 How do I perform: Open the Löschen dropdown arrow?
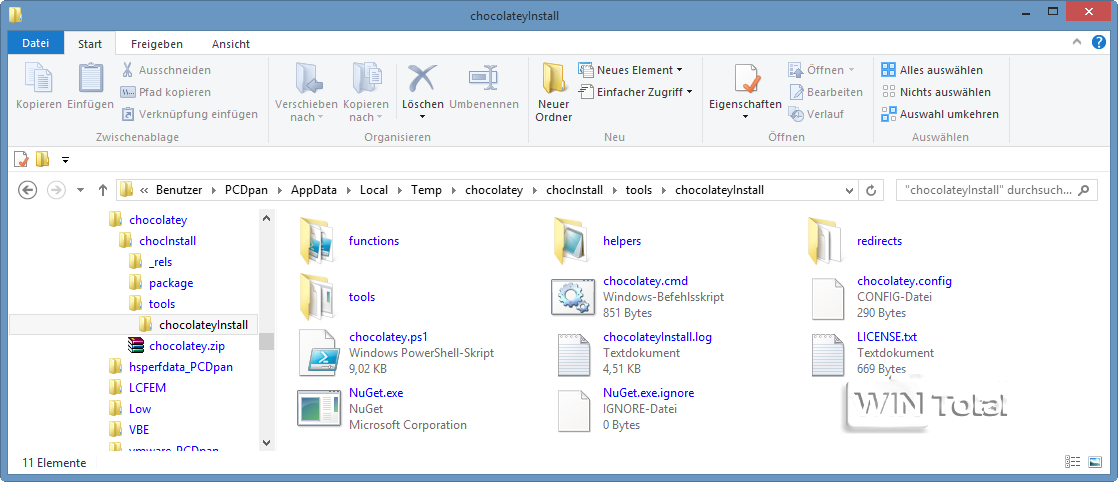pyautogui.click(x=422, y=117)
